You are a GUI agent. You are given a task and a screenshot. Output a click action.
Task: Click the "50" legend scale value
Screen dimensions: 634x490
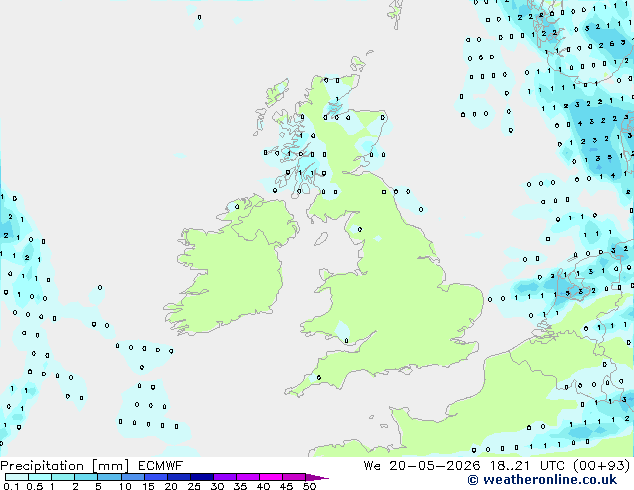[309, 486]
